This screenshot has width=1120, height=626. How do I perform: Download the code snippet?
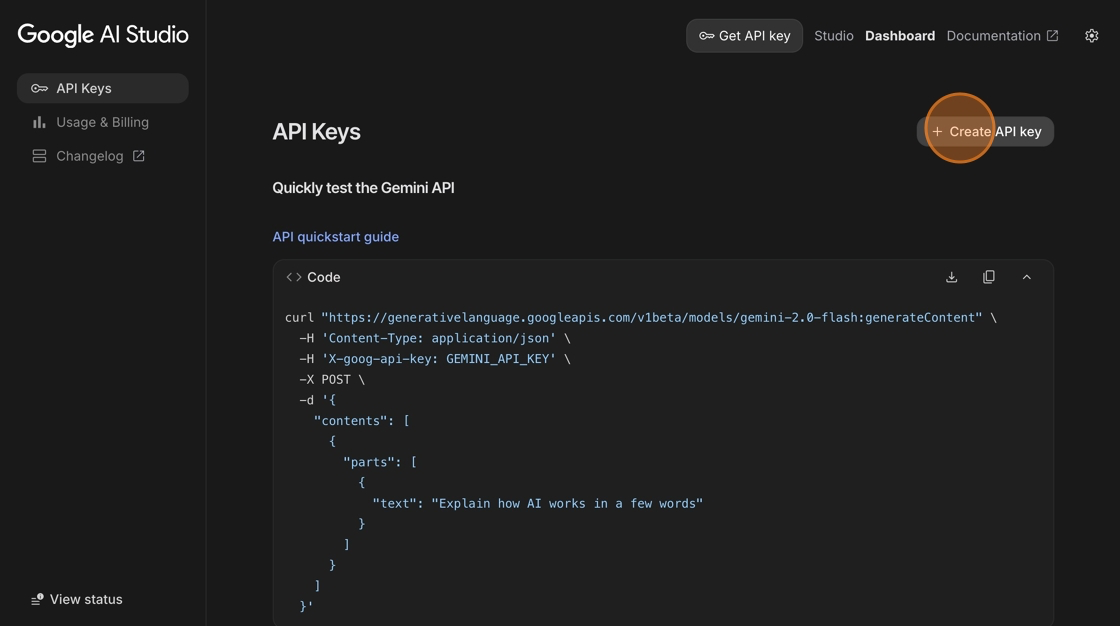(x=951, y=277)
